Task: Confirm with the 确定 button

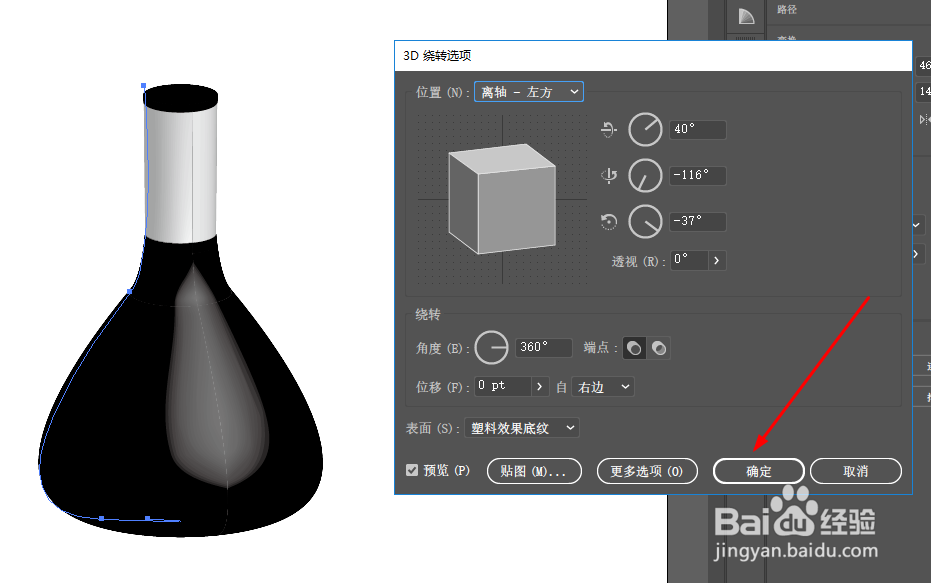Action: click(x=759, y=471)
